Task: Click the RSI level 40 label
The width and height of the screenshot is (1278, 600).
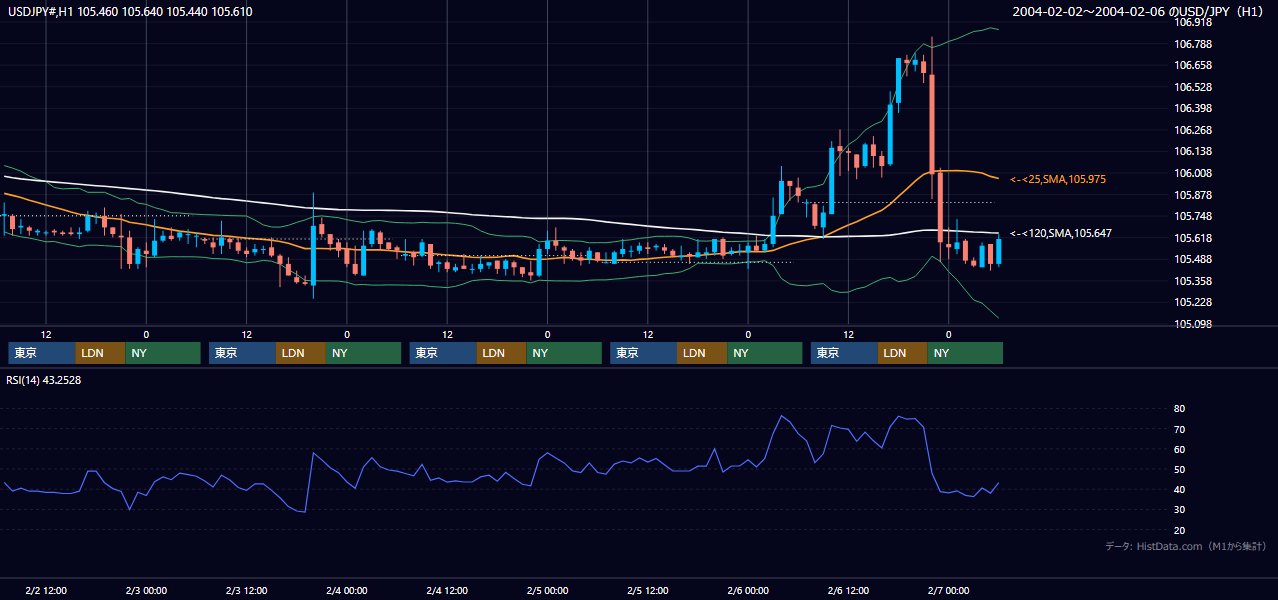Action: [1179, 489]
